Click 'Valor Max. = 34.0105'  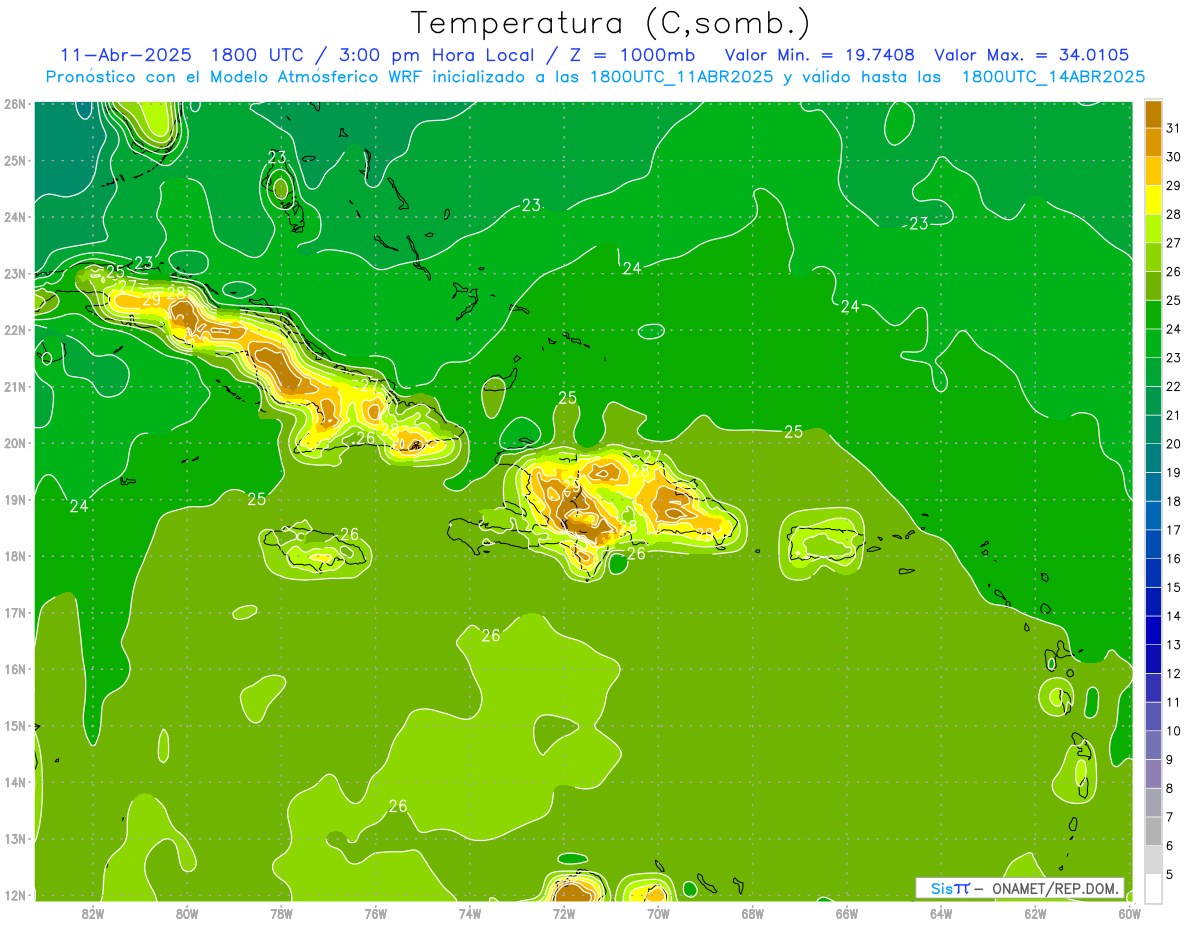(x=1032, y=55)
